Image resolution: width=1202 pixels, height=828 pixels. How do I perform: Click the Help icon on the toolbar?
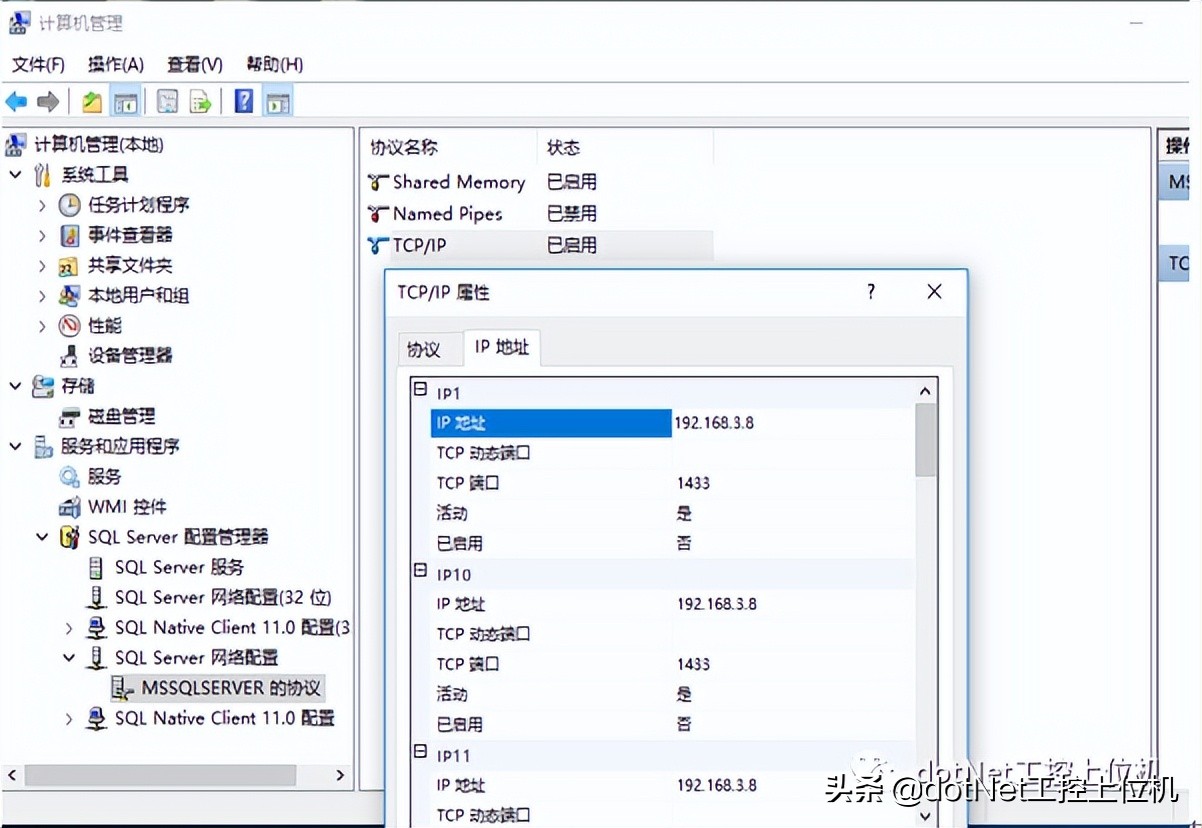(243, 100)
